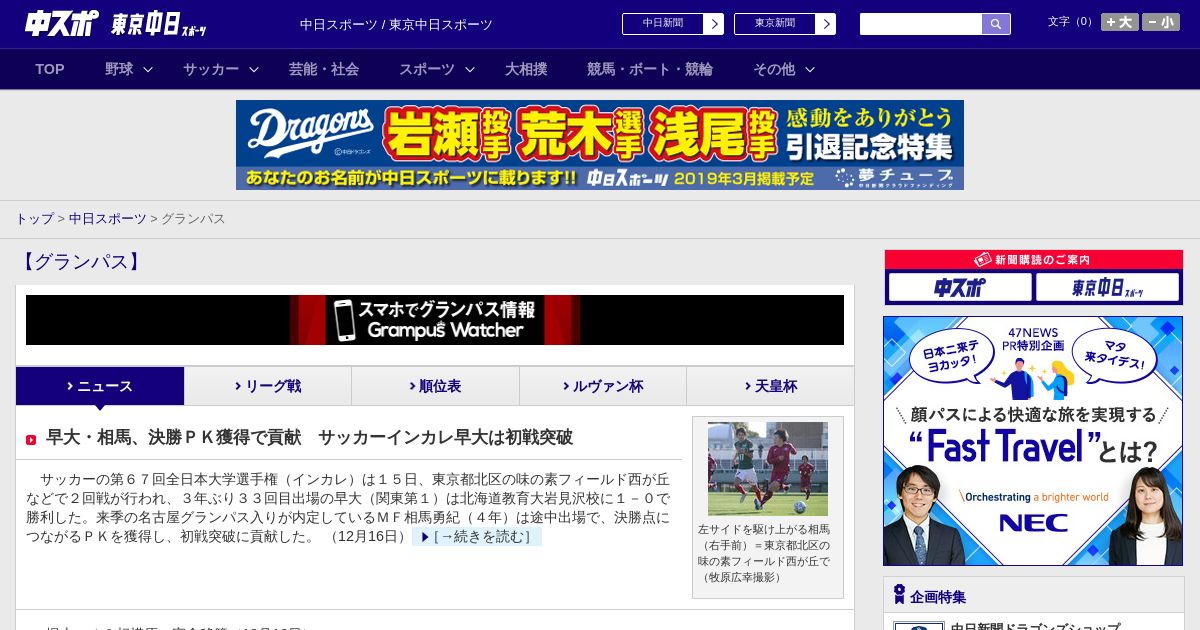The height and width of the screenshot is (630, 1200).
Task: Open the 早大・相馬 article headline
Action: click(310, 437)
